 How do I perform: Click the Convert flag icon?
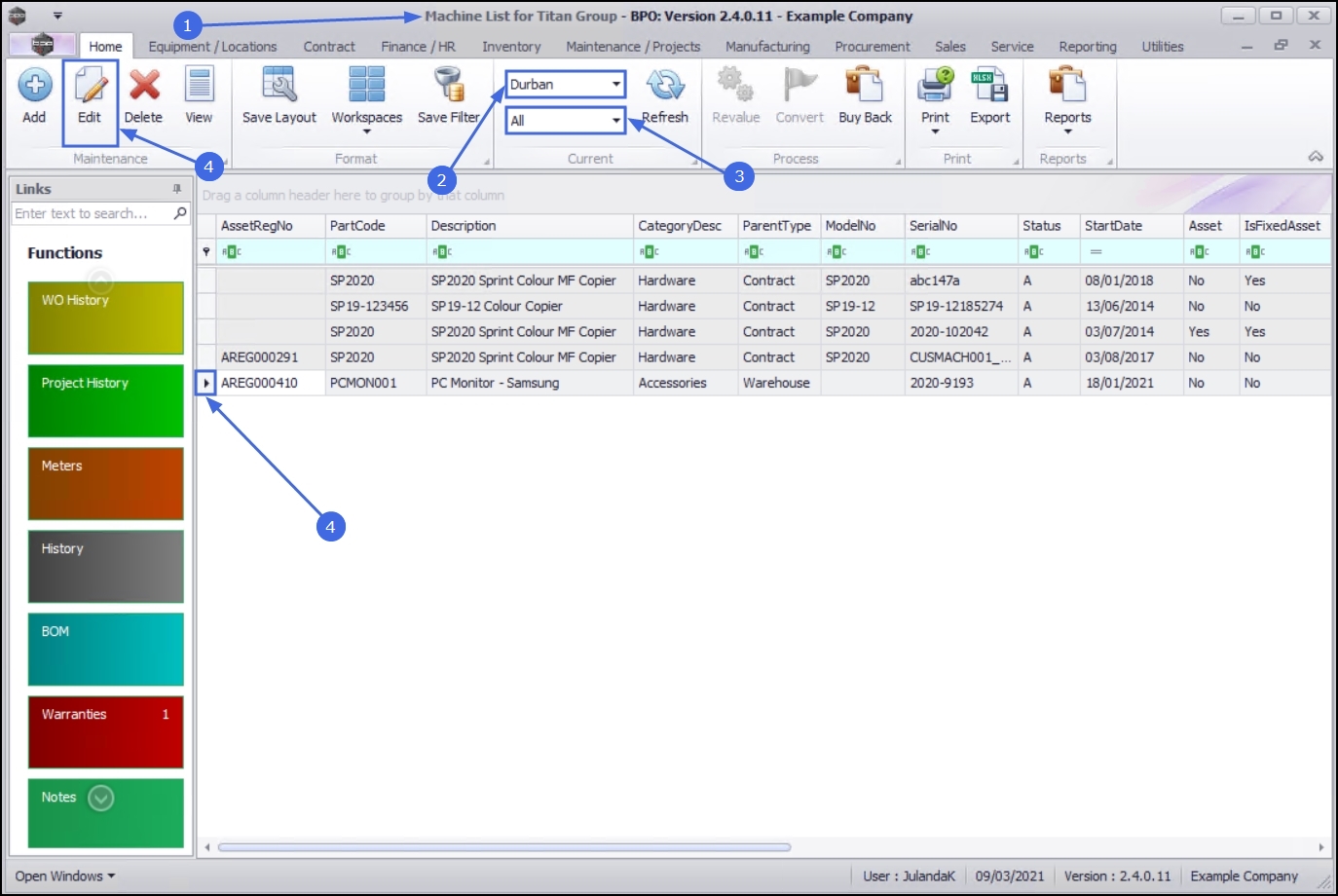click(799, 95)
